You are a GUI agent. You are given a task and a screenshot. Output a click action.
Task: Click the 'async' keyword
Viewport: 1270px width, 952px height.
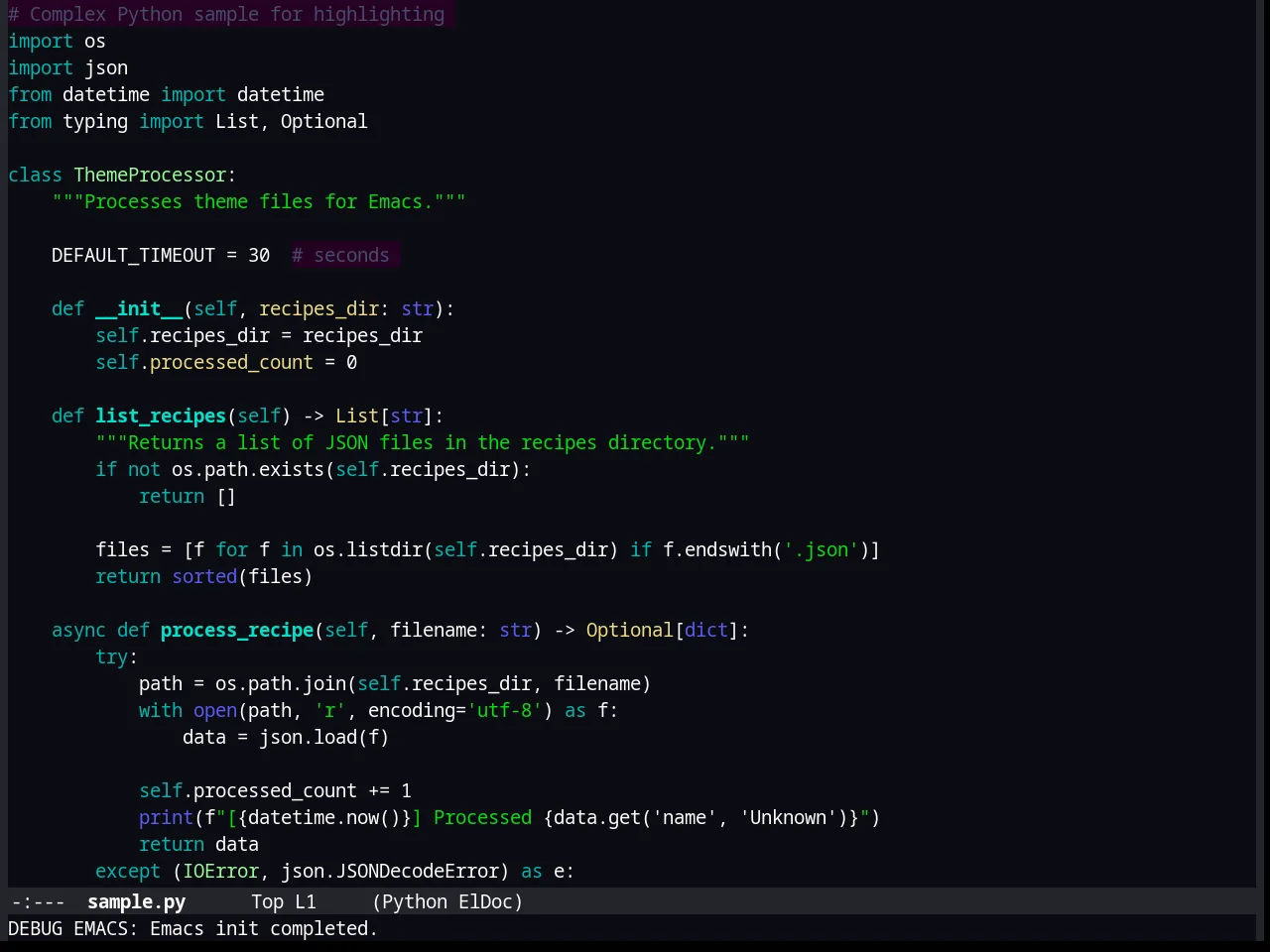click(78, 630)
